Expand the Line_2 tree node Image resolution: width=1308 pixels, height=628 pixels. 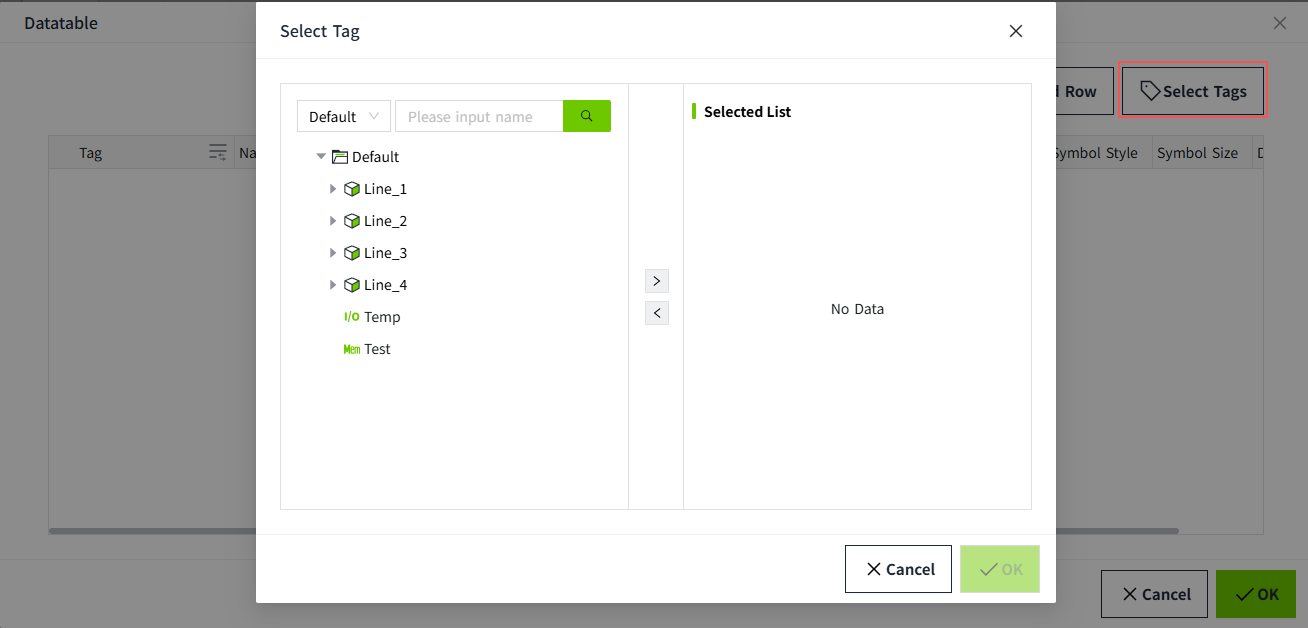(x=333, y=221)
